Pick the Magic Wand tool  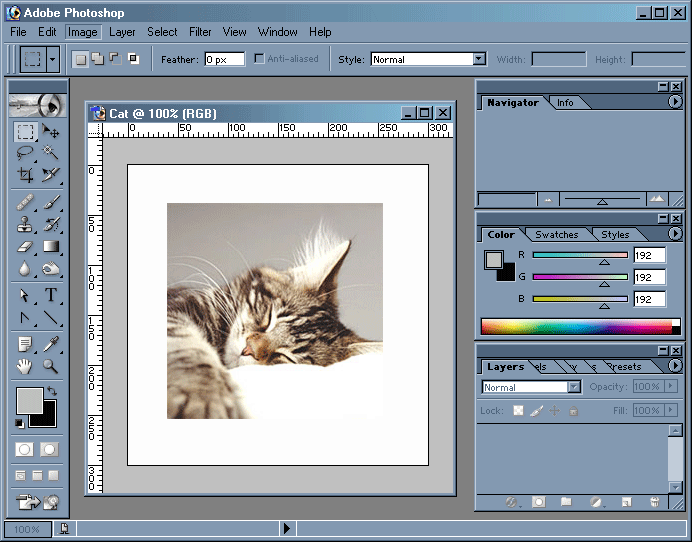point(51,153)
